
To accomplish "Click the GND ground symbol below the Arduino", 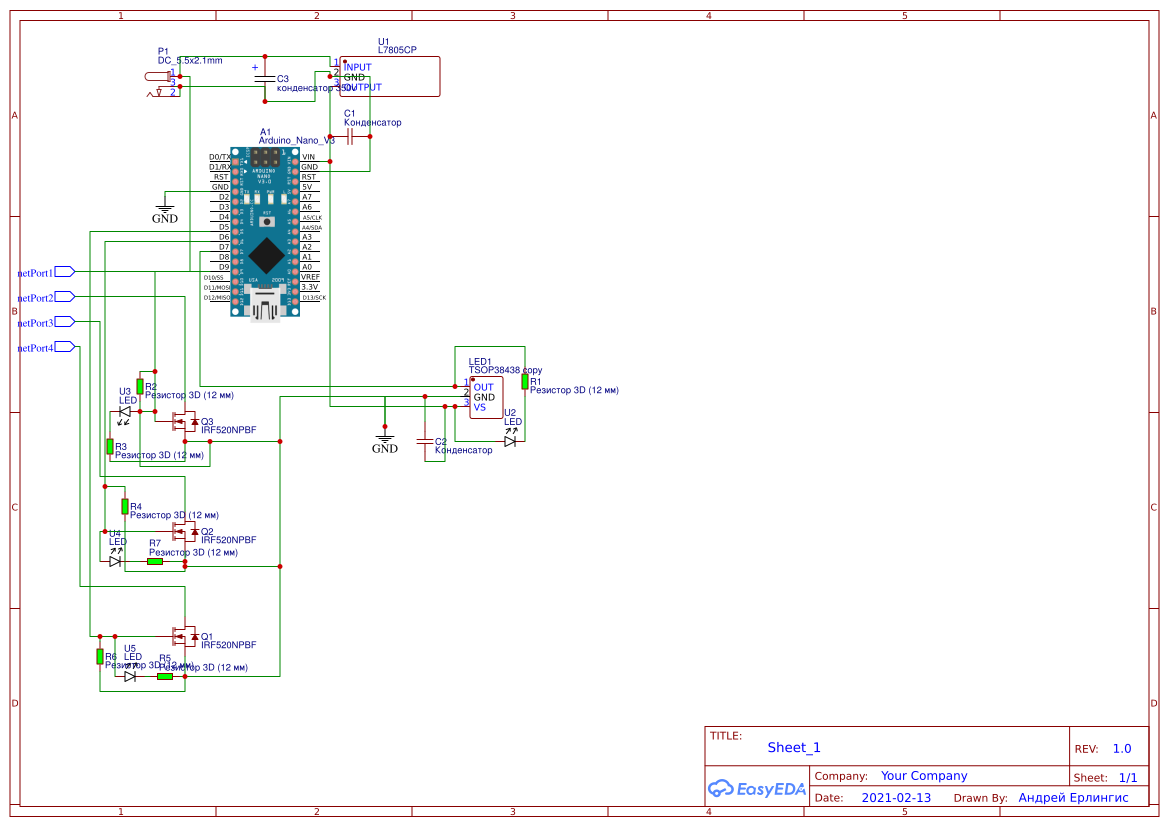I will click(x=165, y=210).
